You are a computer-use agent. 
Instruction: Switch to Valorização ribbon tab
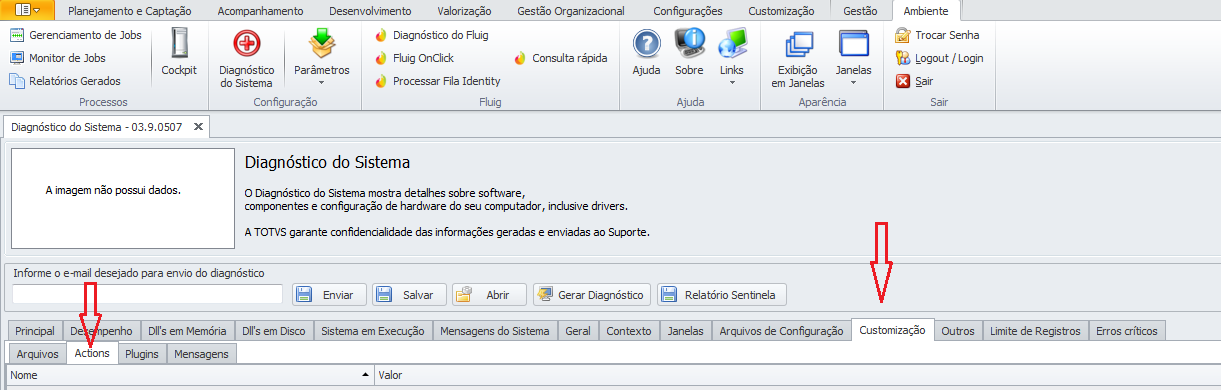[464, 11]
